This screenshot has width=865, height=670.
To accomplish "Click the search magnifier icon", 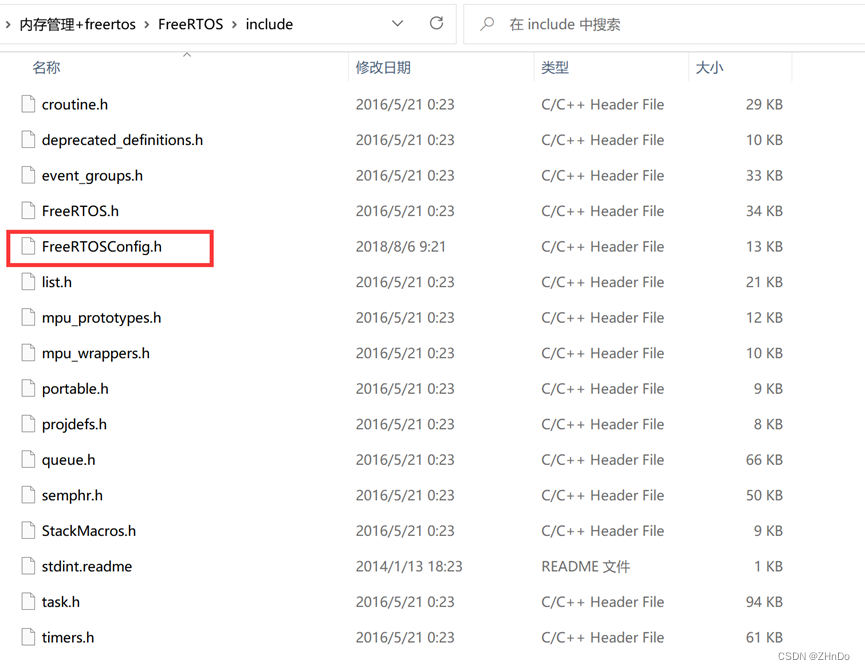I will [x=487, y=24].
